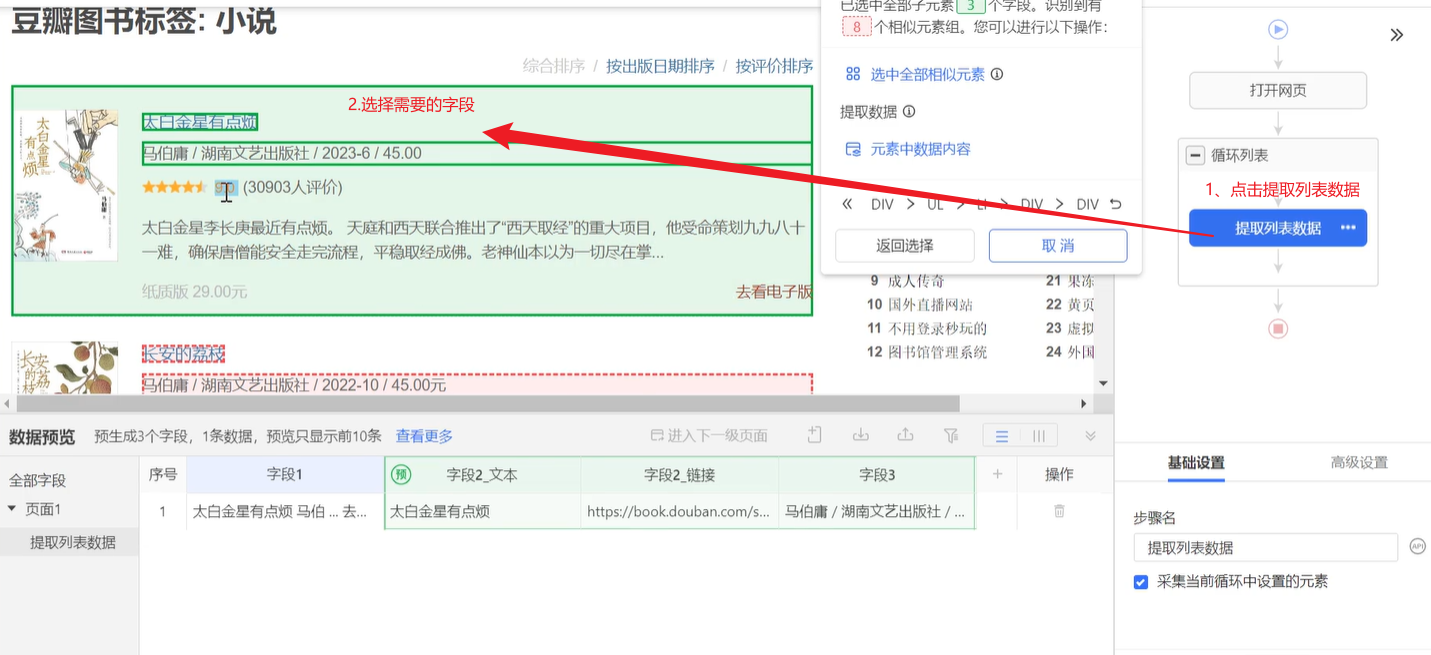Click the 步骤名 input field
This screenshot has width=1431, height=655.
pyautogui.click(x=1265, y=548)
